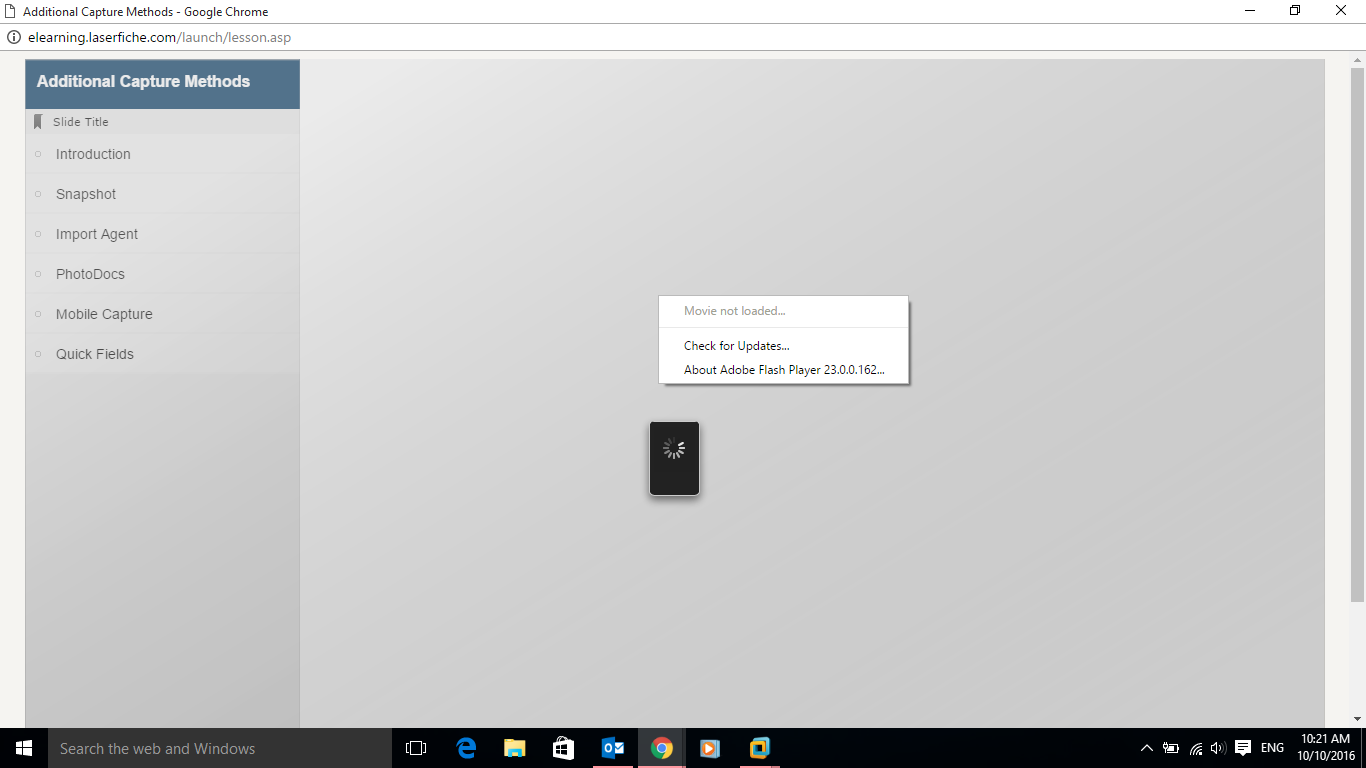Open the last pinned taskbar app icon
The image size is (1366, 768).
[760, 748]
